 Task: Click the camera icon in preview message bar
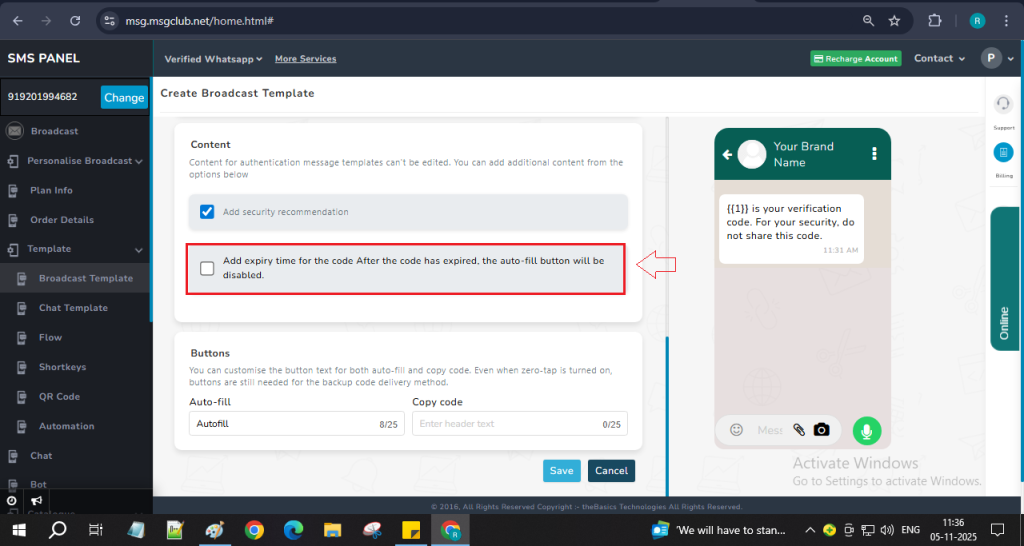pyautogui.click(x=822, y=430)
